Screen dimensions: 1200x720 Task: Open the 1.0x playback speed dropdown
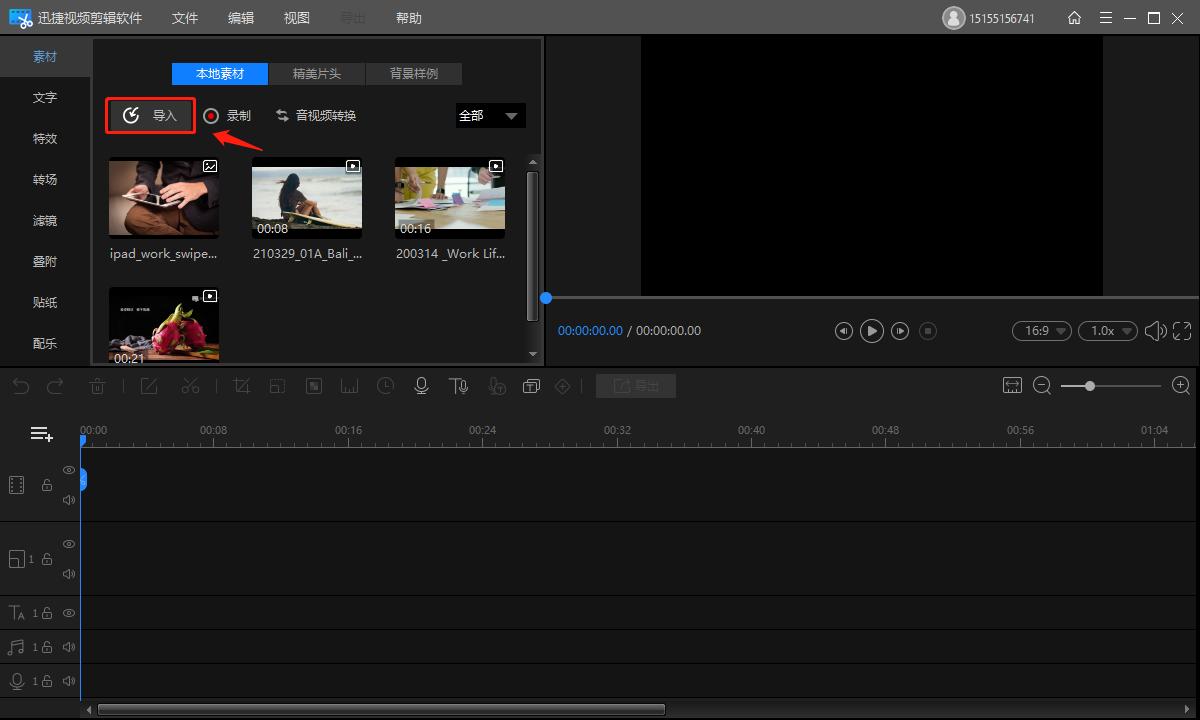tap(1107, 331)
